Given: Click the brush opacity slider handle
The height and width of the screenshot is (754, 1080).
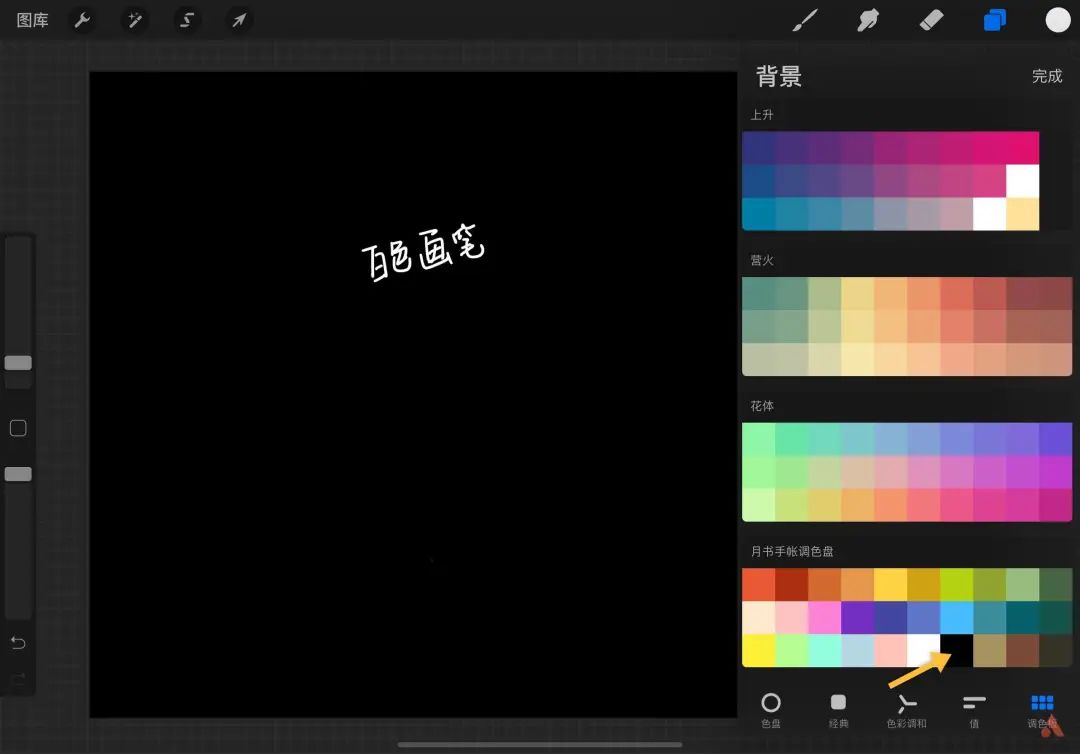Looking at the screenshot, I should (x=18, y=474).
